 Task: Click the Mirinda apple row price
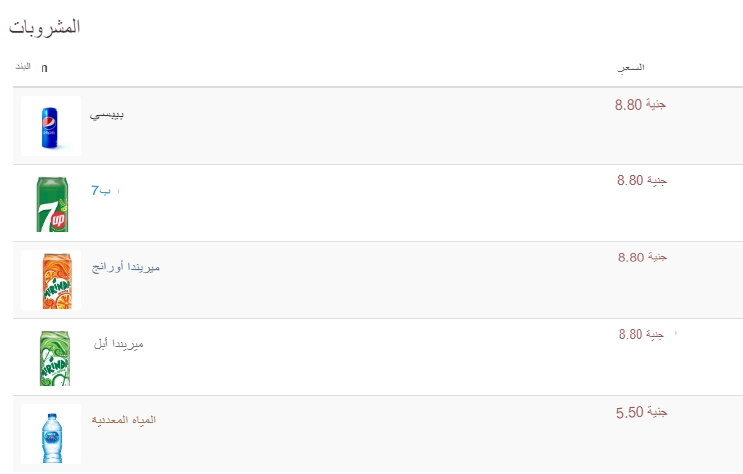[641, 335]
